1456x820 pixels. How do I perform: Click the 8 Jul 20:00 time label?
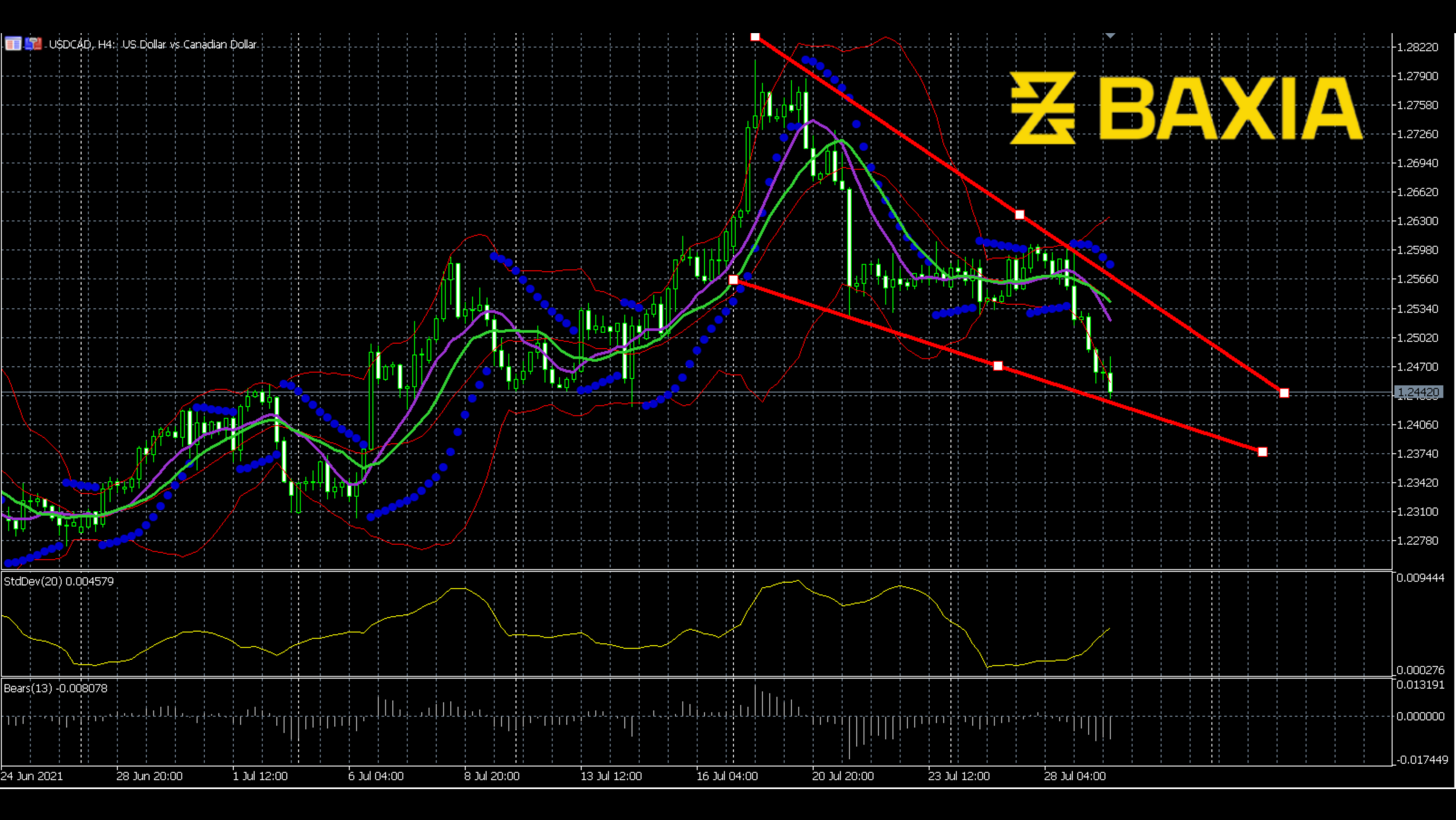point(492,777)
